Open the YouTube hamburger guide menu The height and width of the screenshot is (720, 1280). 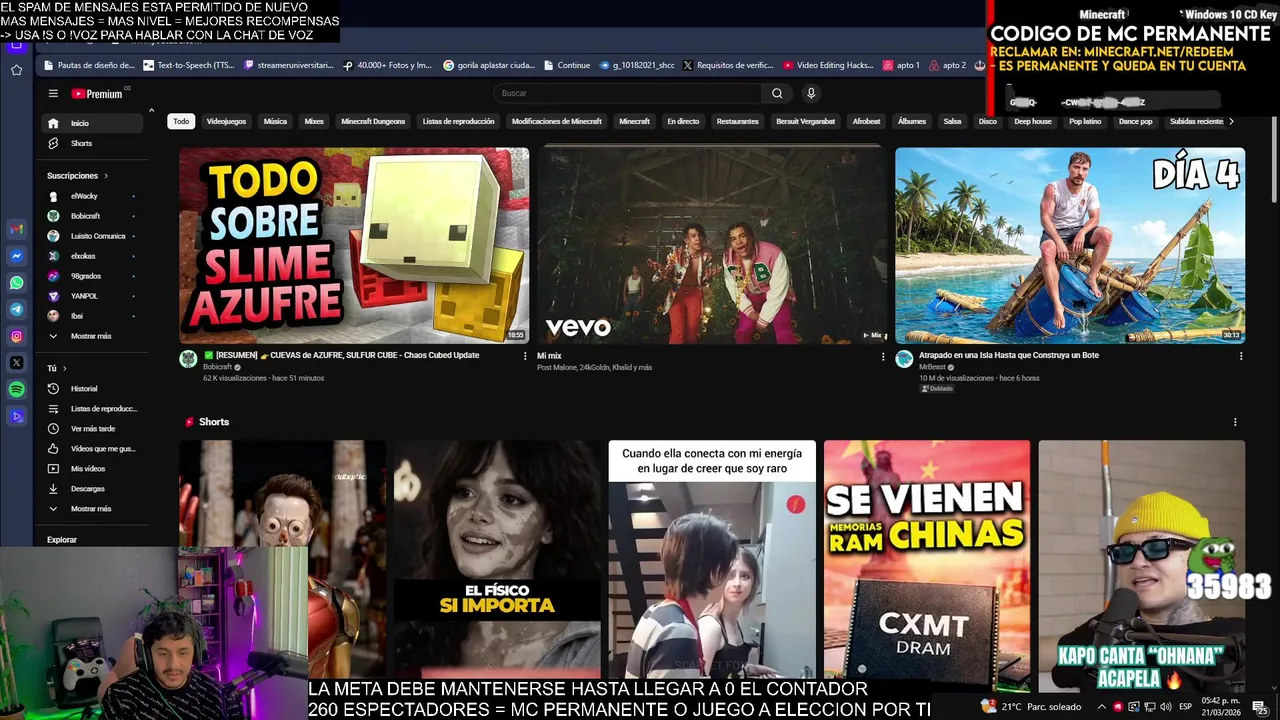(53, 93)
